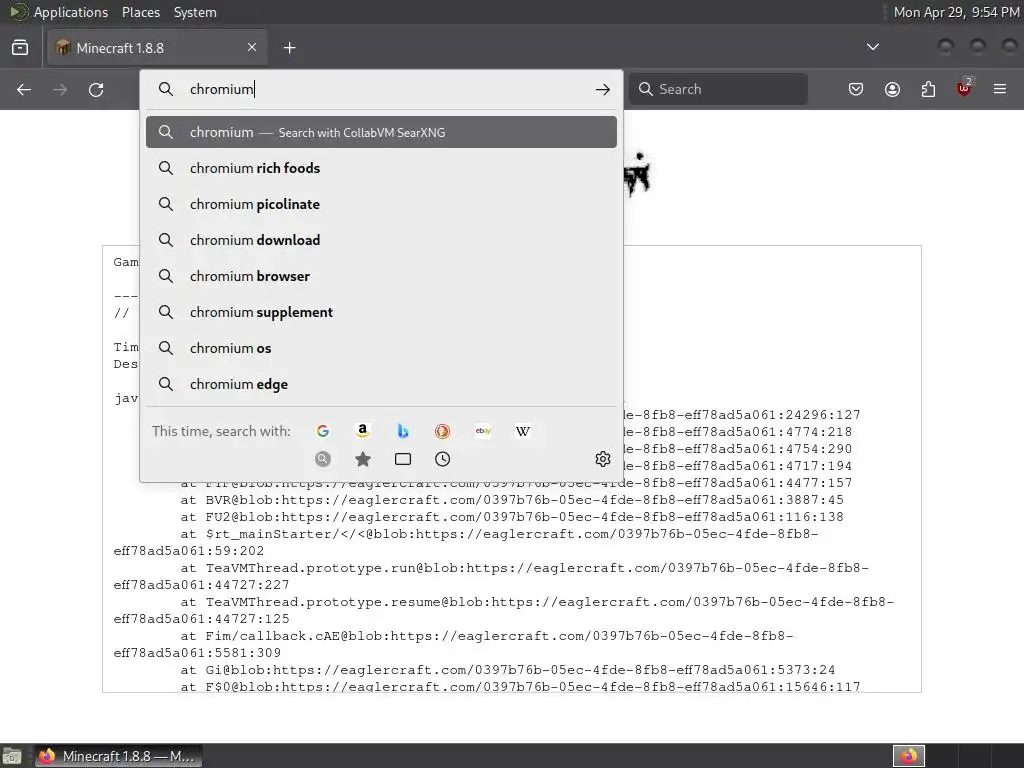Click the Search box in toolbar

point(718,89)
